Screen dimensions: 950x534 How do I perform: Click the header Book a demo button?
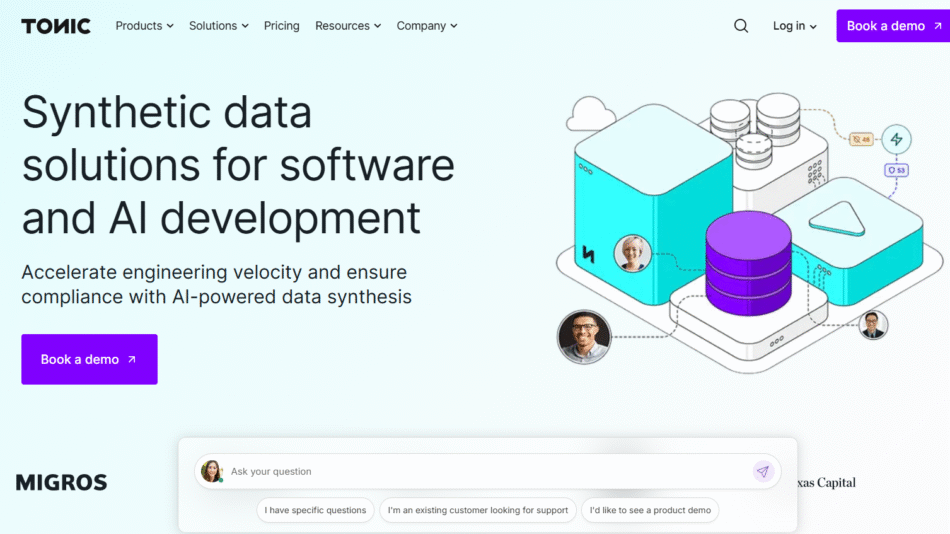coord(893,26)
